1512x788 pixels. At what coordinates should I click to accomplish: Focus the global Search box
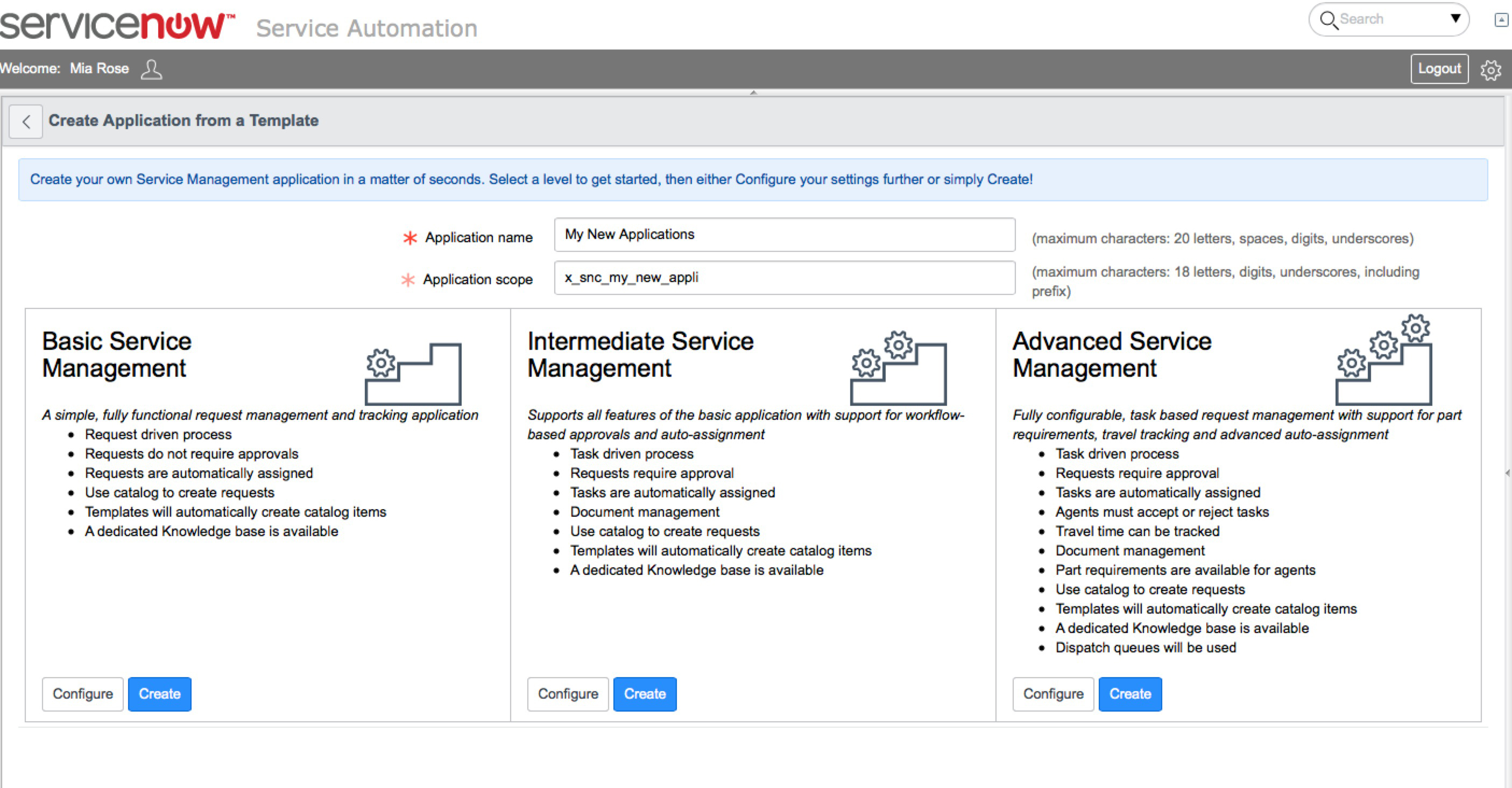[1391, 19]
